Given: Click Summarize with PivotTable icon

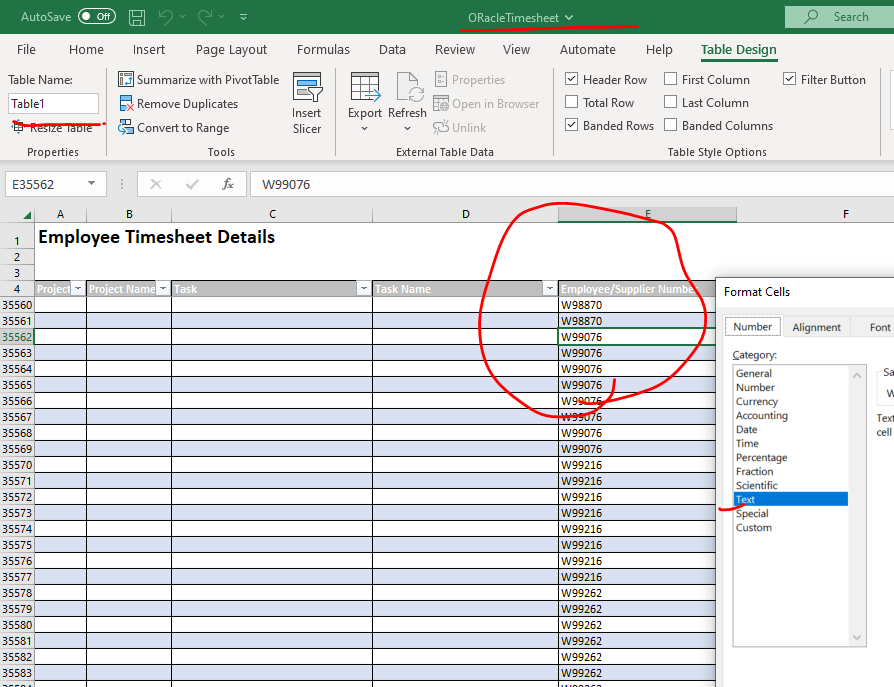Looking at the screenshot, I should coord(125,79).
